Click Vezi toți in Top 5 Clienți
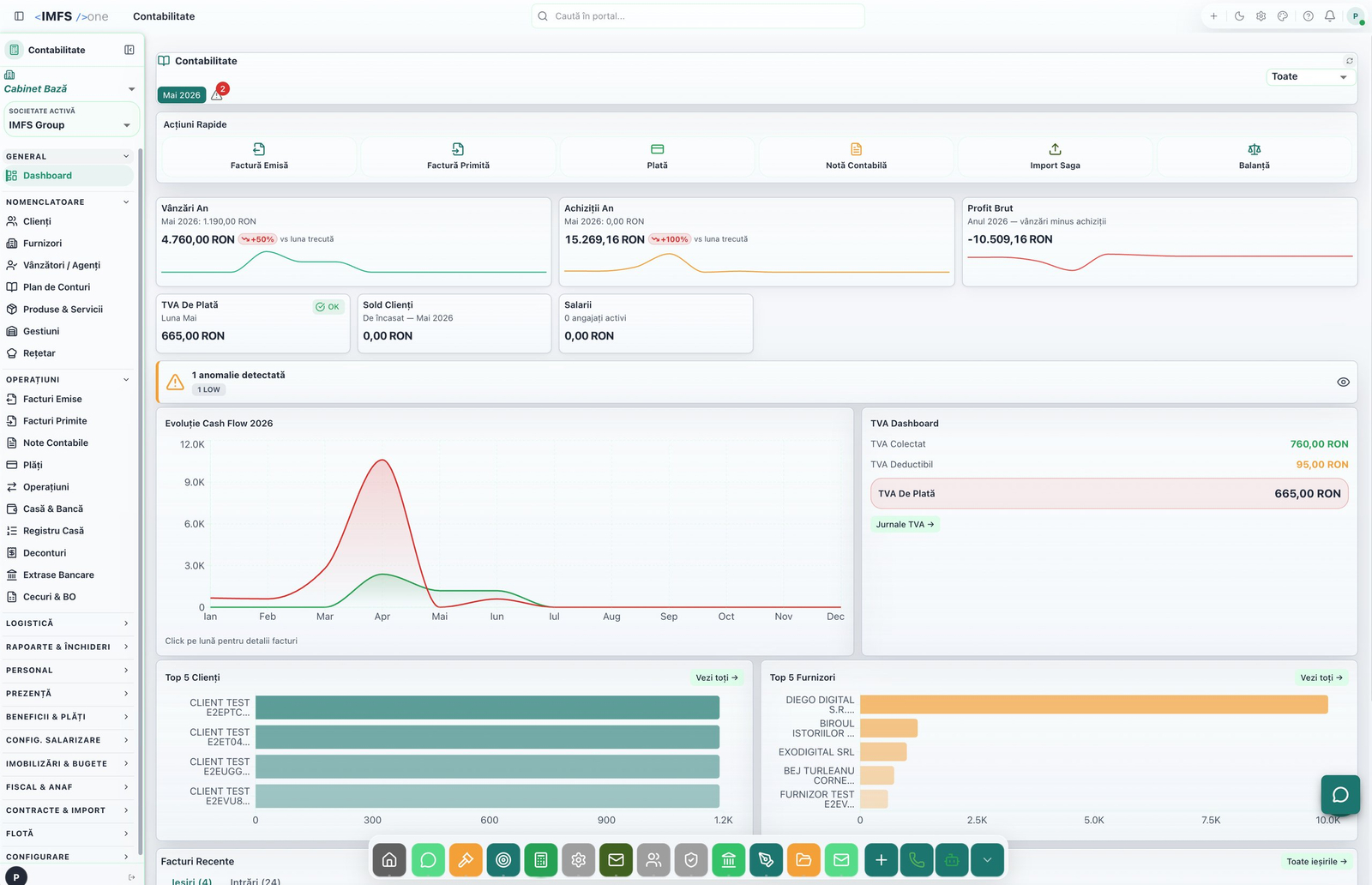 pyautogui.click(x=717, y=677)
